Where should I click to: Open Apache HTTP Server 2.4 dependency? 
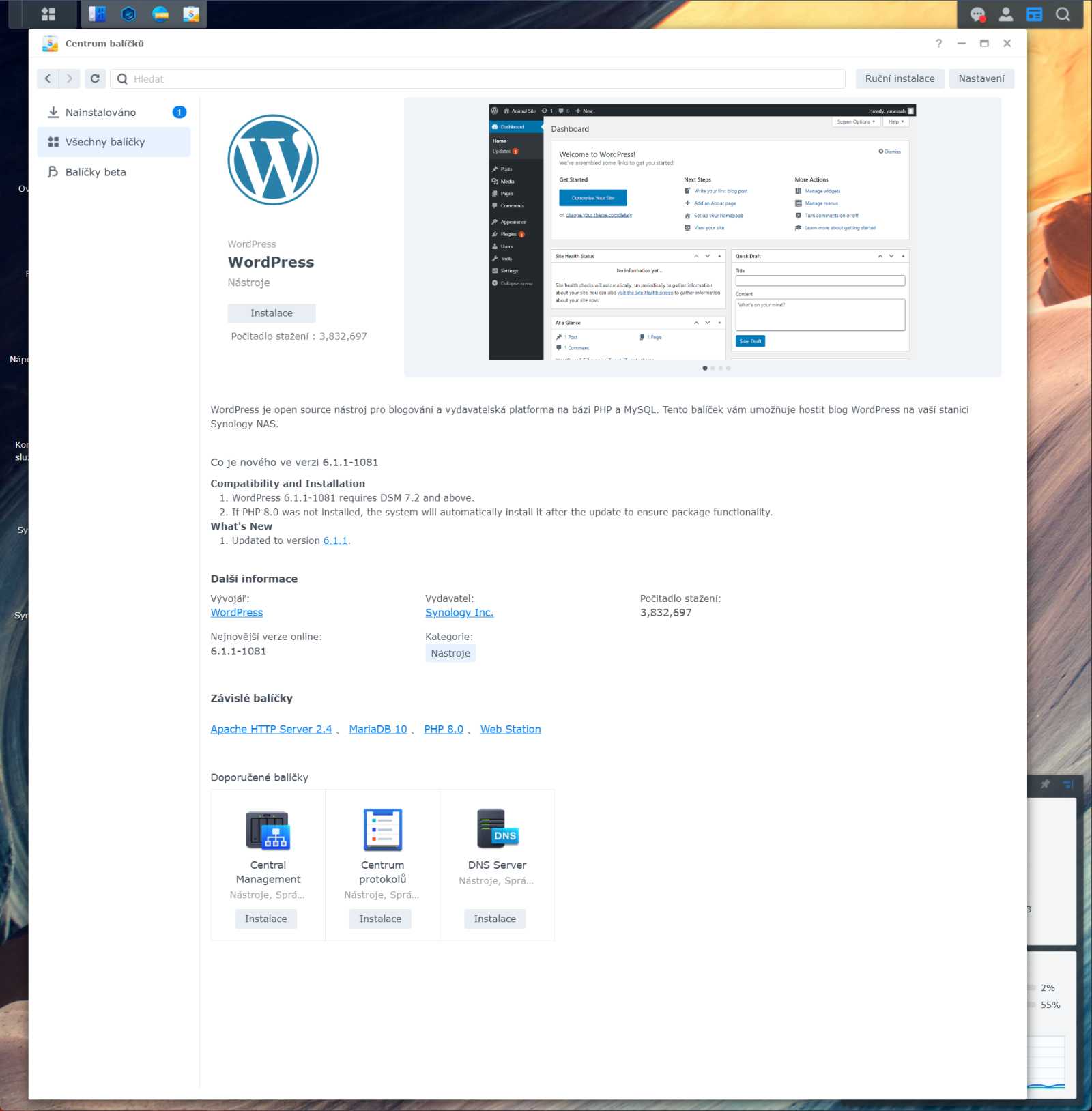tap(271, 729)
